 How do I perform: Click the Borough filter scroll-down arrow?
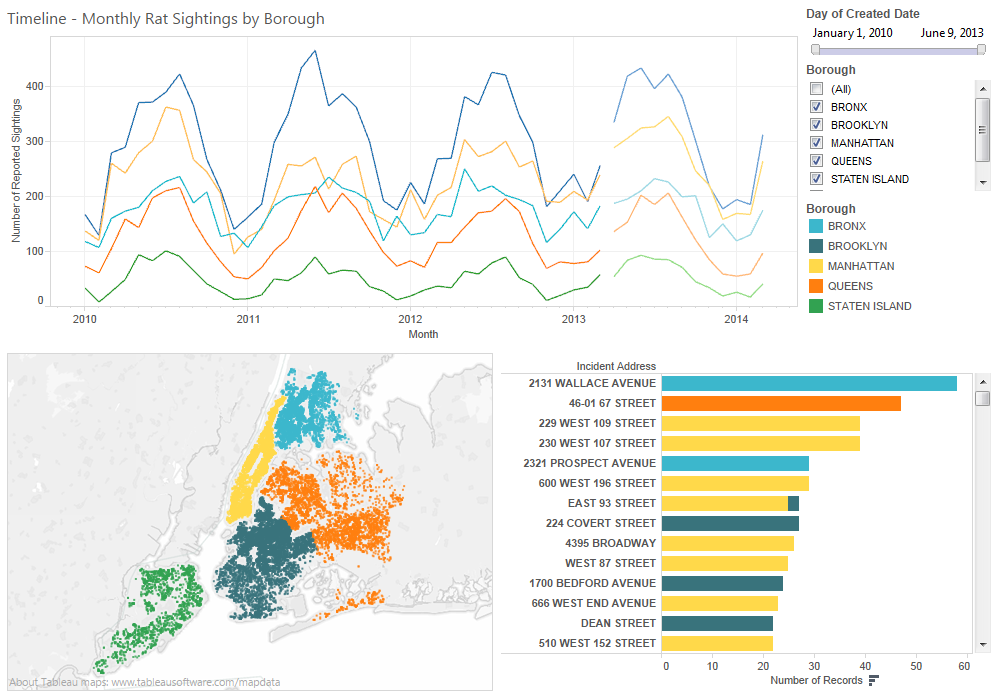[x=983, y=181]
